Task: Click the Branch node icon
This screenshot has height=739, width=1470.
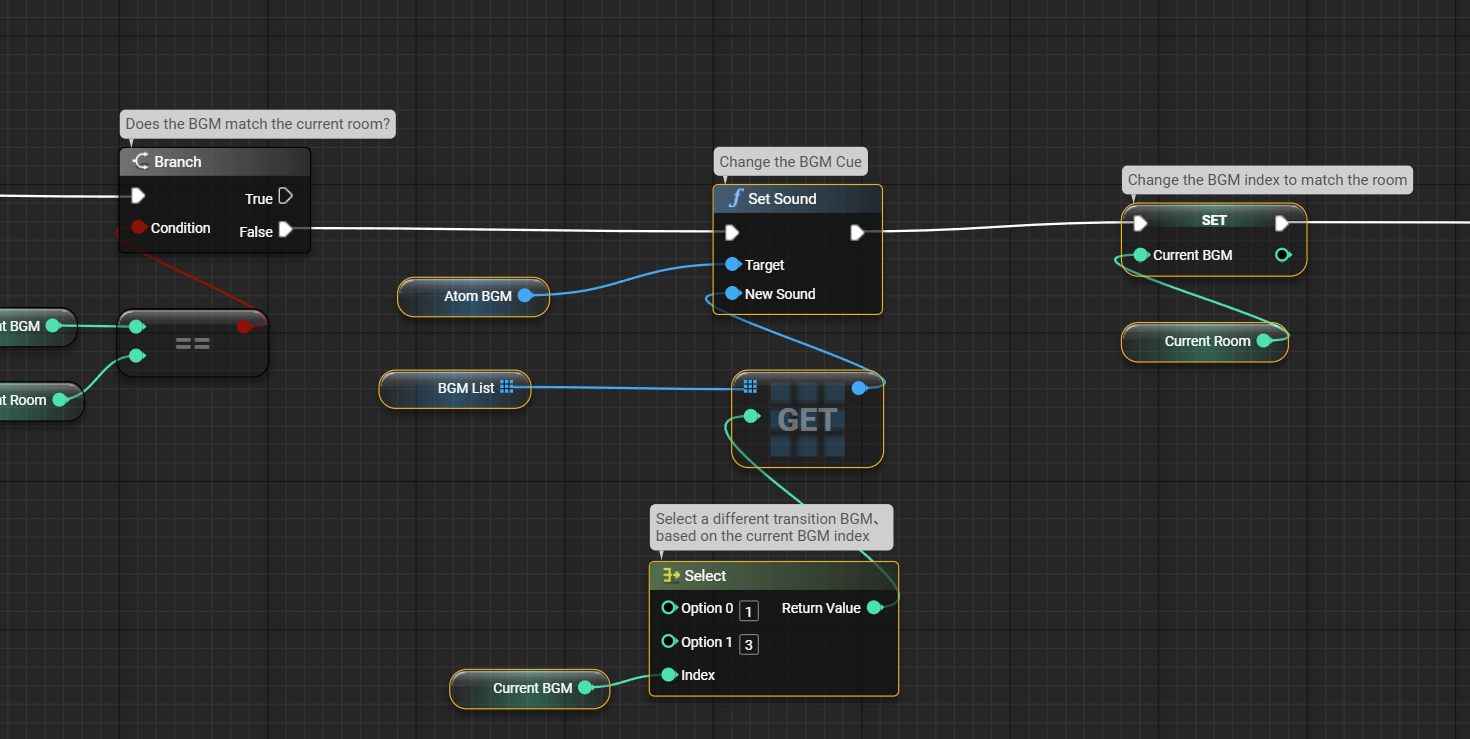Action: click(141, 162)
